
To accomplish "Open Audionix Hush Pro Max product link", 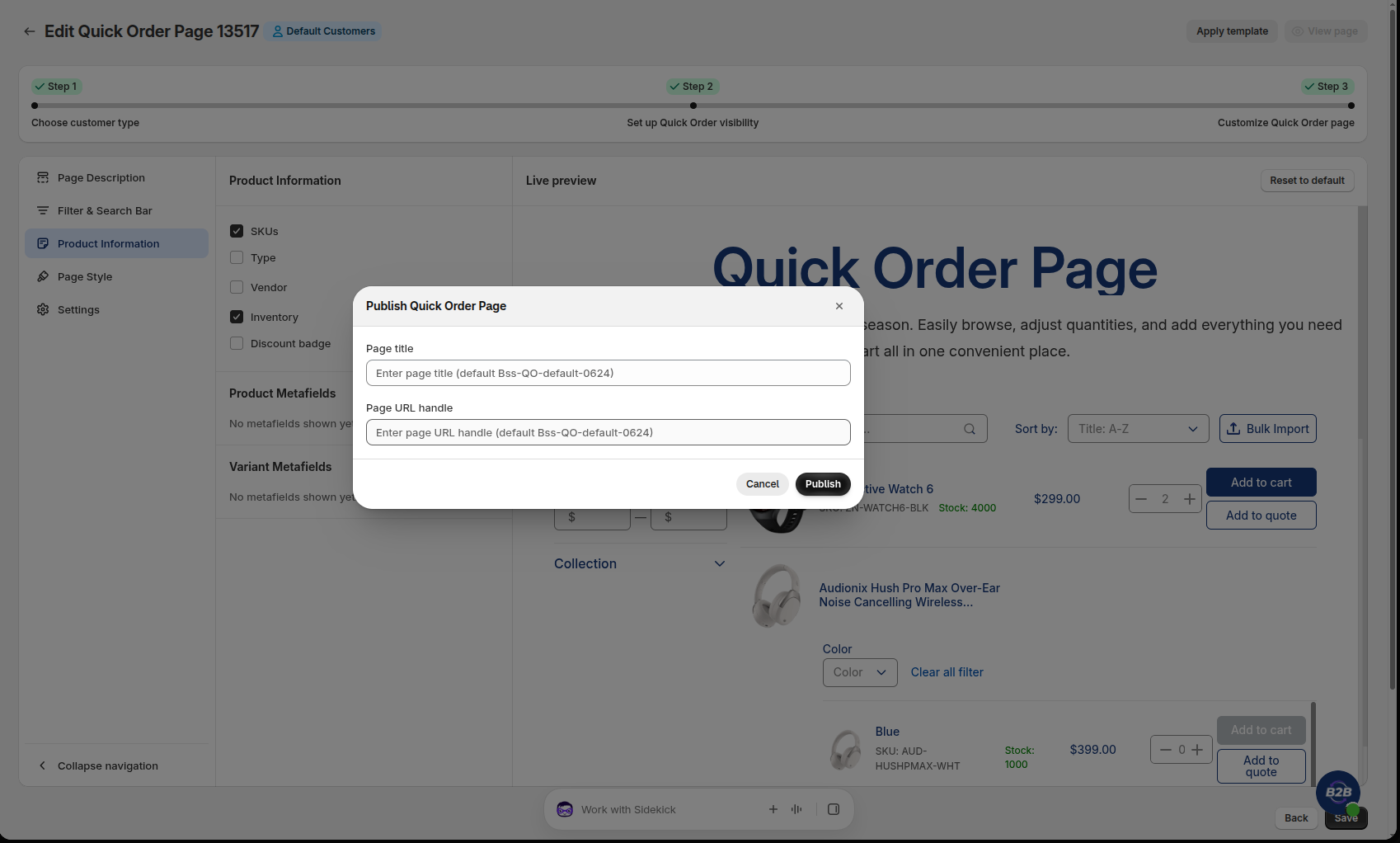I will 909,595.
